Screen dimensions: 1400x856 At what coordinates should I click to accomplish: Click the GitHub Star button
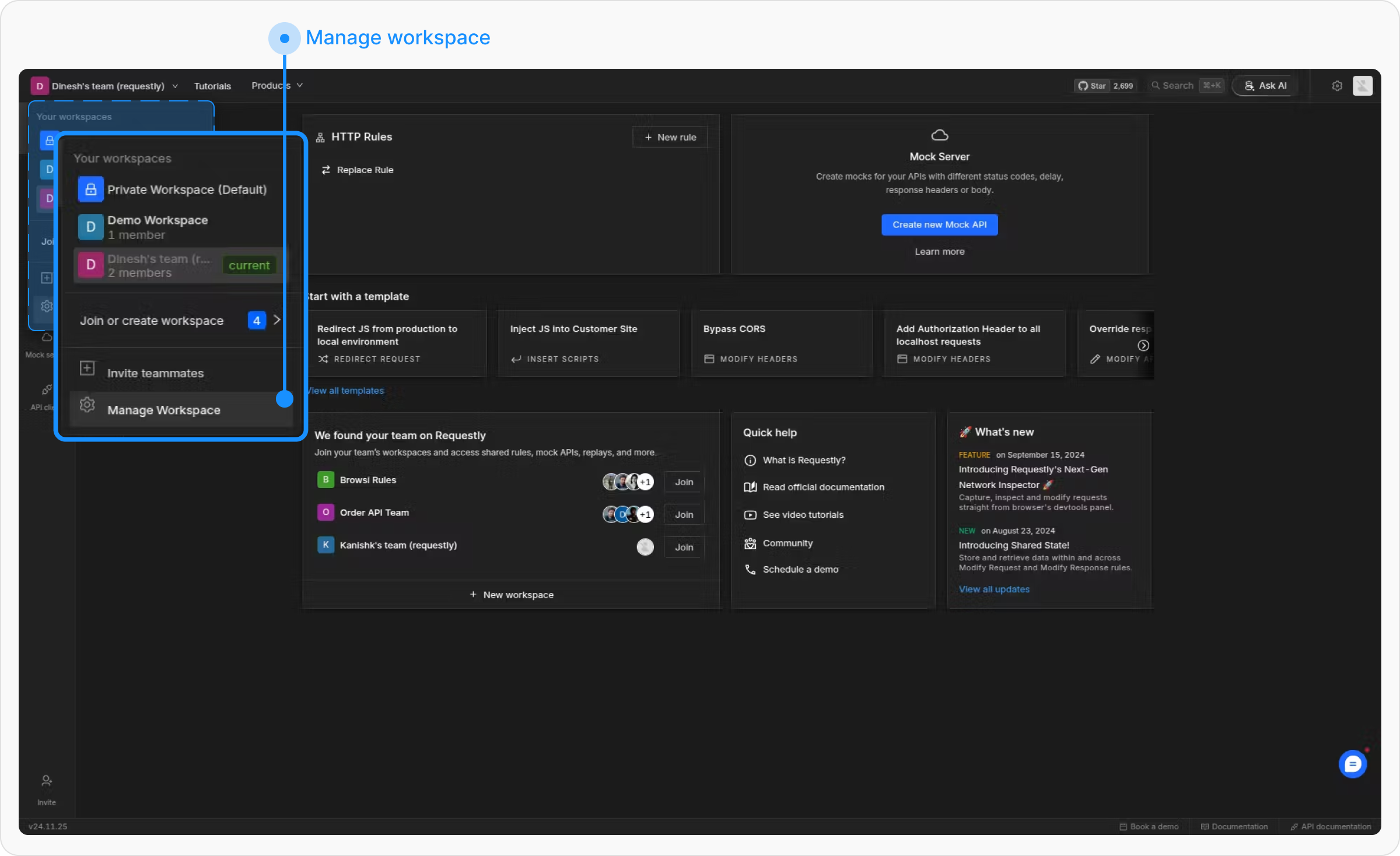point(1092,86)
